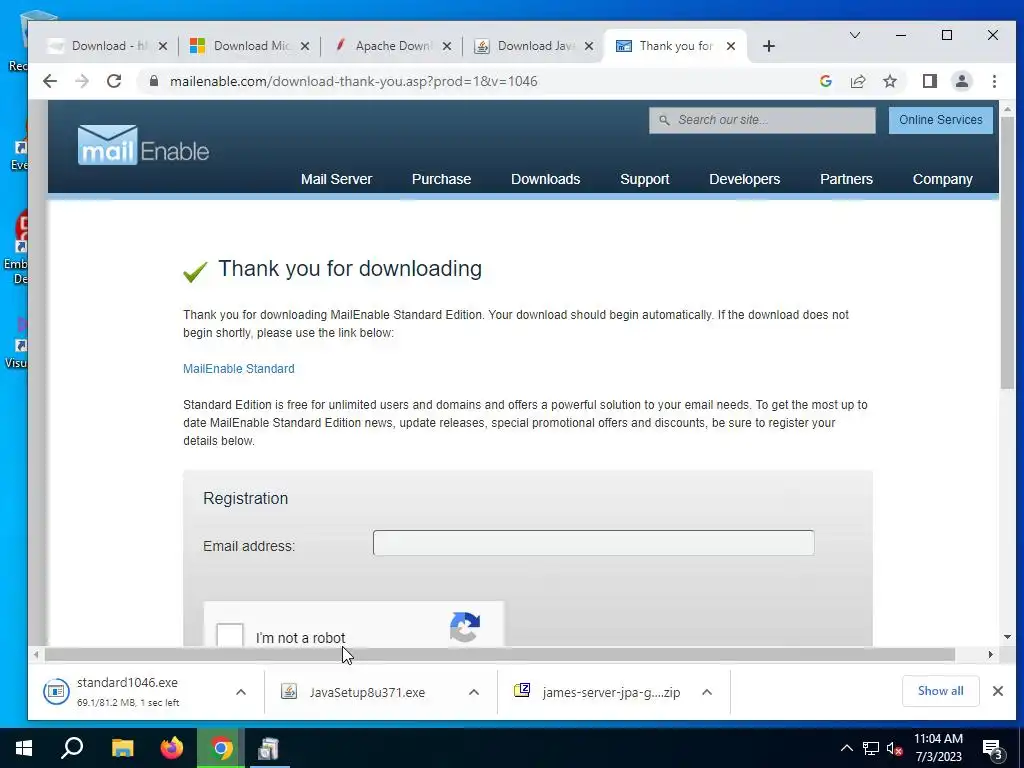The image size is (1024, 768).
Task: Expand standard1046.exe download options
Action: coord(241,692)
